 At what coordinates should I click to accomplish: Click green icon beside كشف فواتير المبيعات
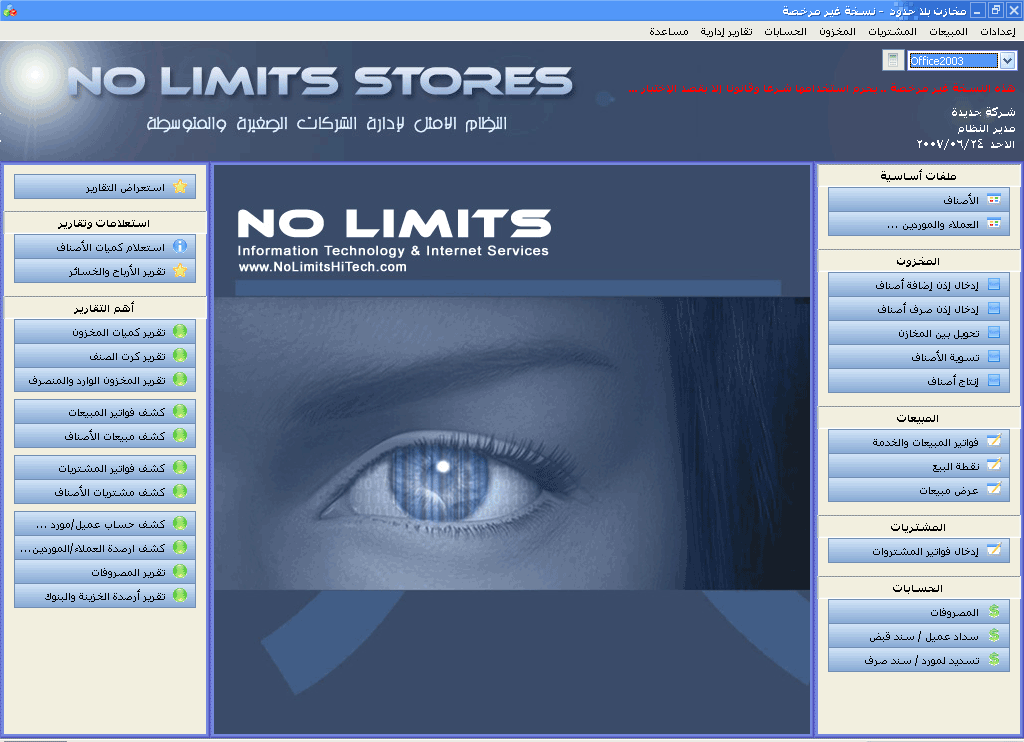[180, 411]
